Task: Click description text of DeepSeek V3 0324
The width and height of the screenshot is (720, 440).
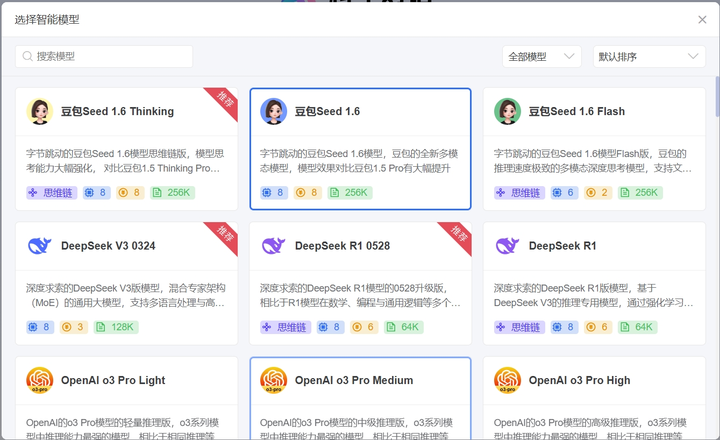Action: [125, 295]
